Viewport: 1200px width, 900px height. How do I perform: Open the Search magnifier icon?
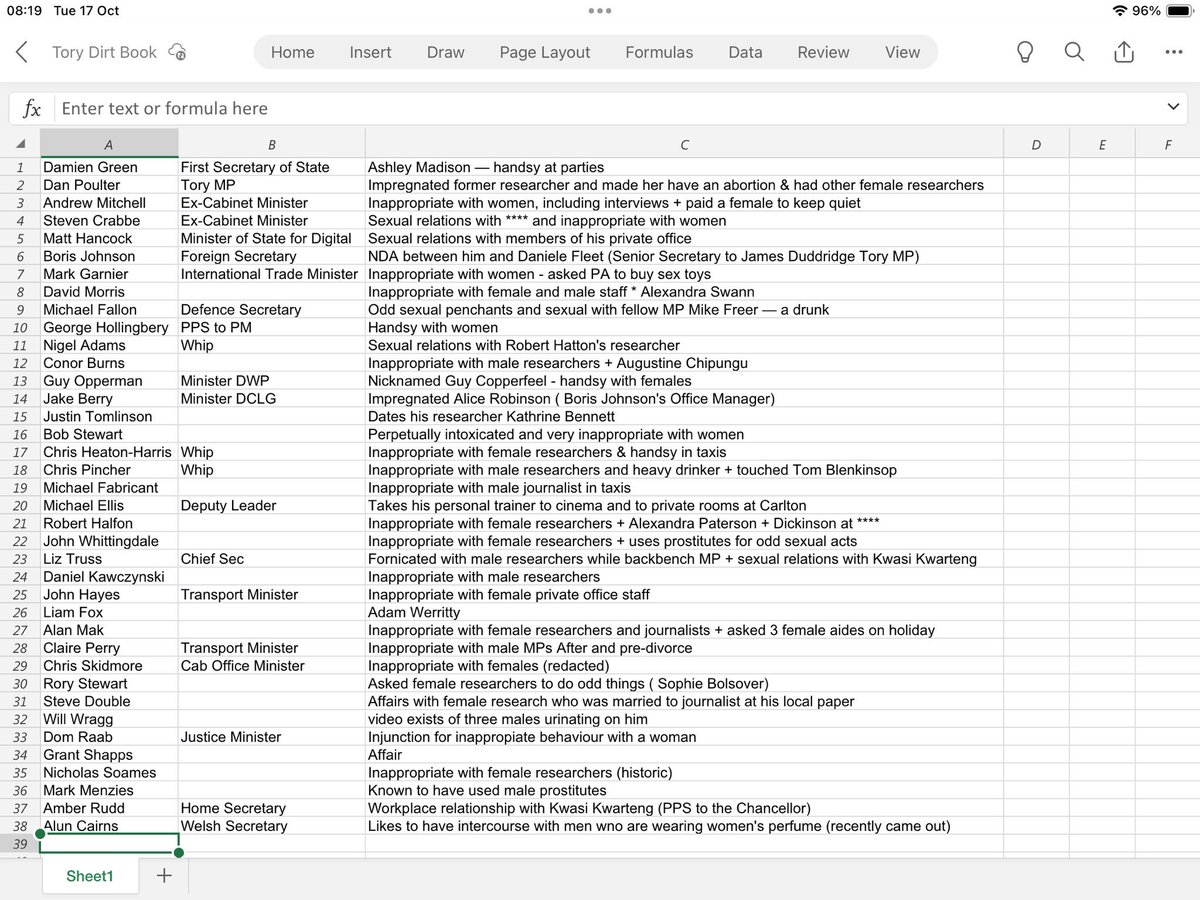pos(1074,51)
